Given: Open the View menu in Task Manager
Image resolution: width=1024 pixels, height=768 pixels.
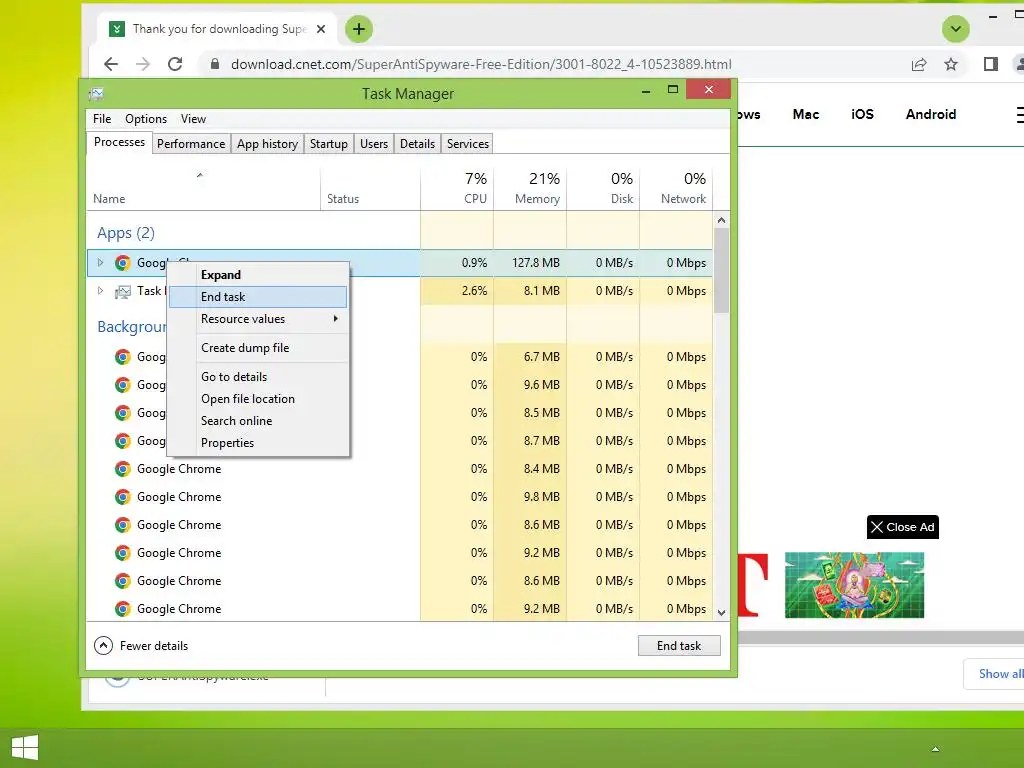Looking at the screenshot, I should pyautogui.click(x=193, y=119).
